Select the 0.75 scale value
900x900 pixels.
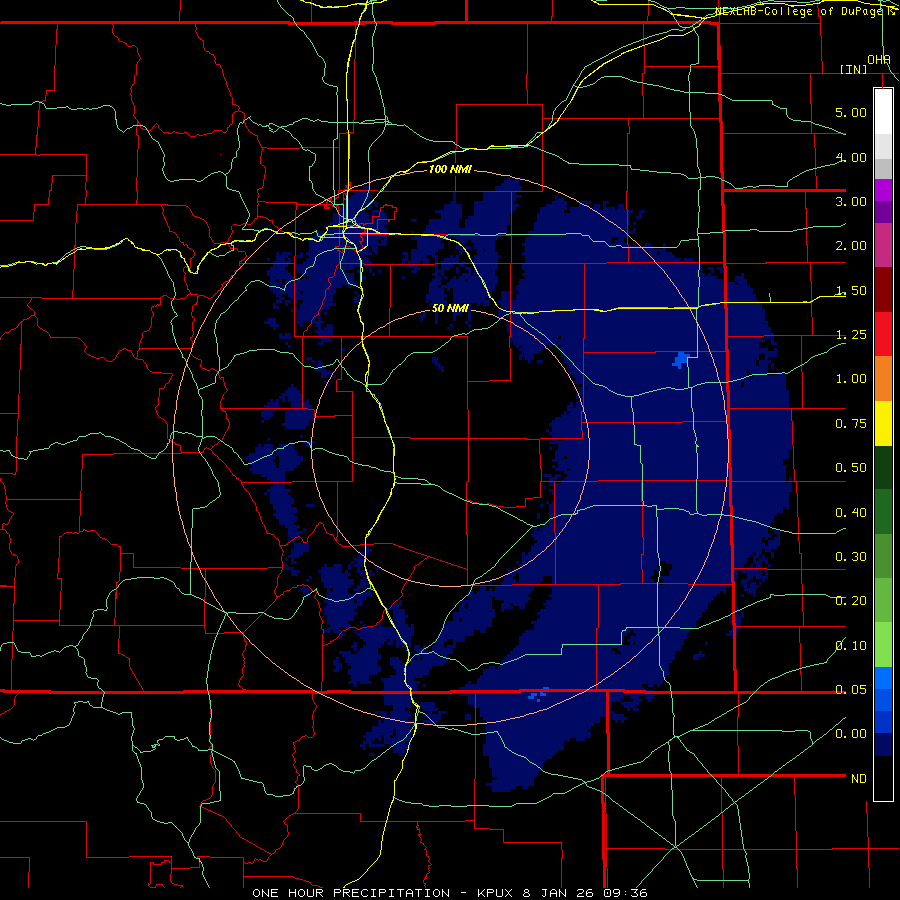[x=851, y=424]
